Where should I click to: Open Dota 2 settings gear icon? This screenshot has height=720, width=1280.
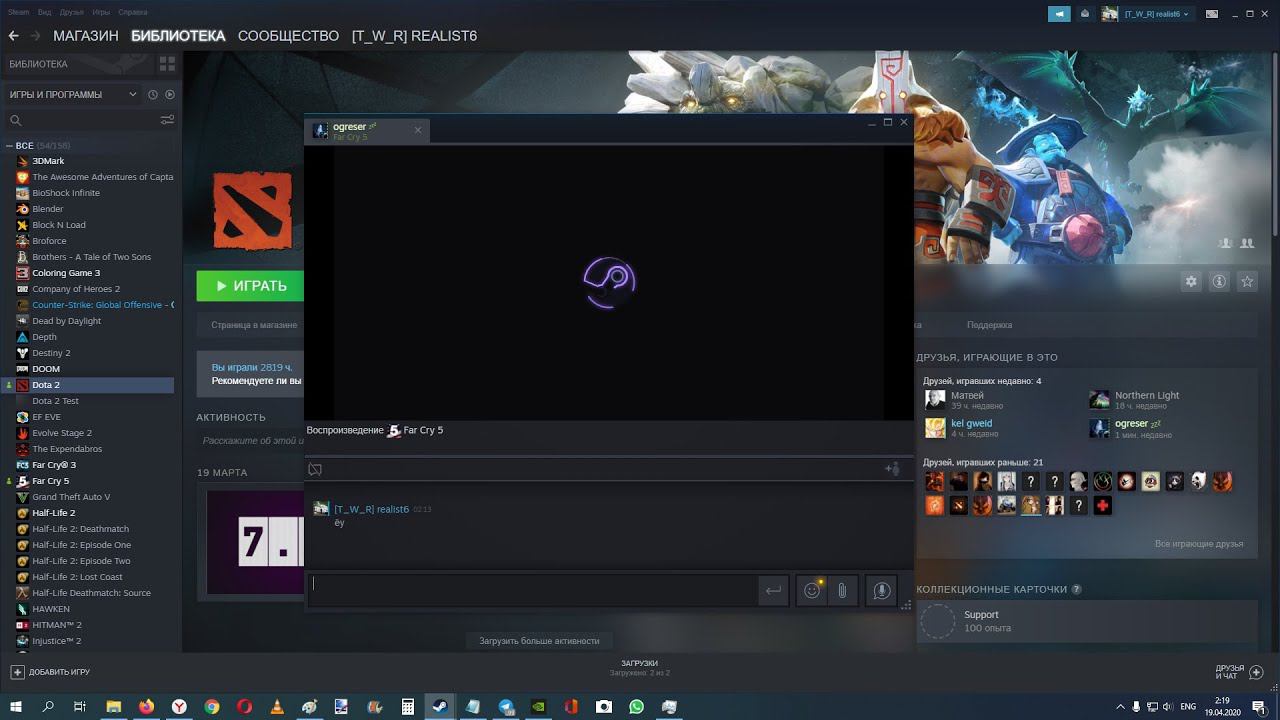(x=1191, y=282)
